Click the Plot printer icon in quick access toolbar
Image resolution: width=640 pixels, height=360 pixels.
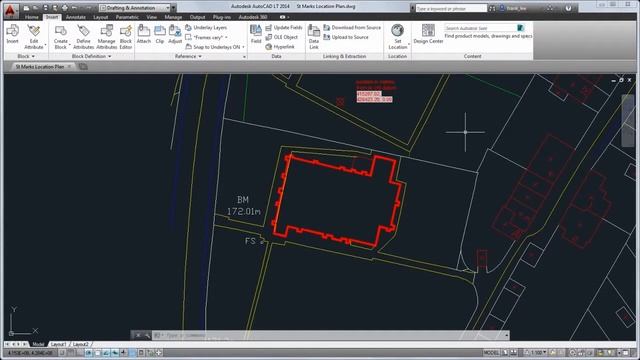tap(64, 8)
